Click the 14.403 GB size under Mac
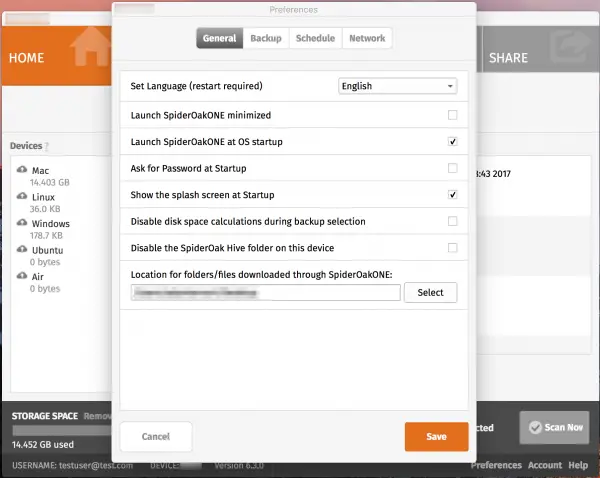Image resolution: width=600 pixels, height=478 pixels. tap(50, 183)
